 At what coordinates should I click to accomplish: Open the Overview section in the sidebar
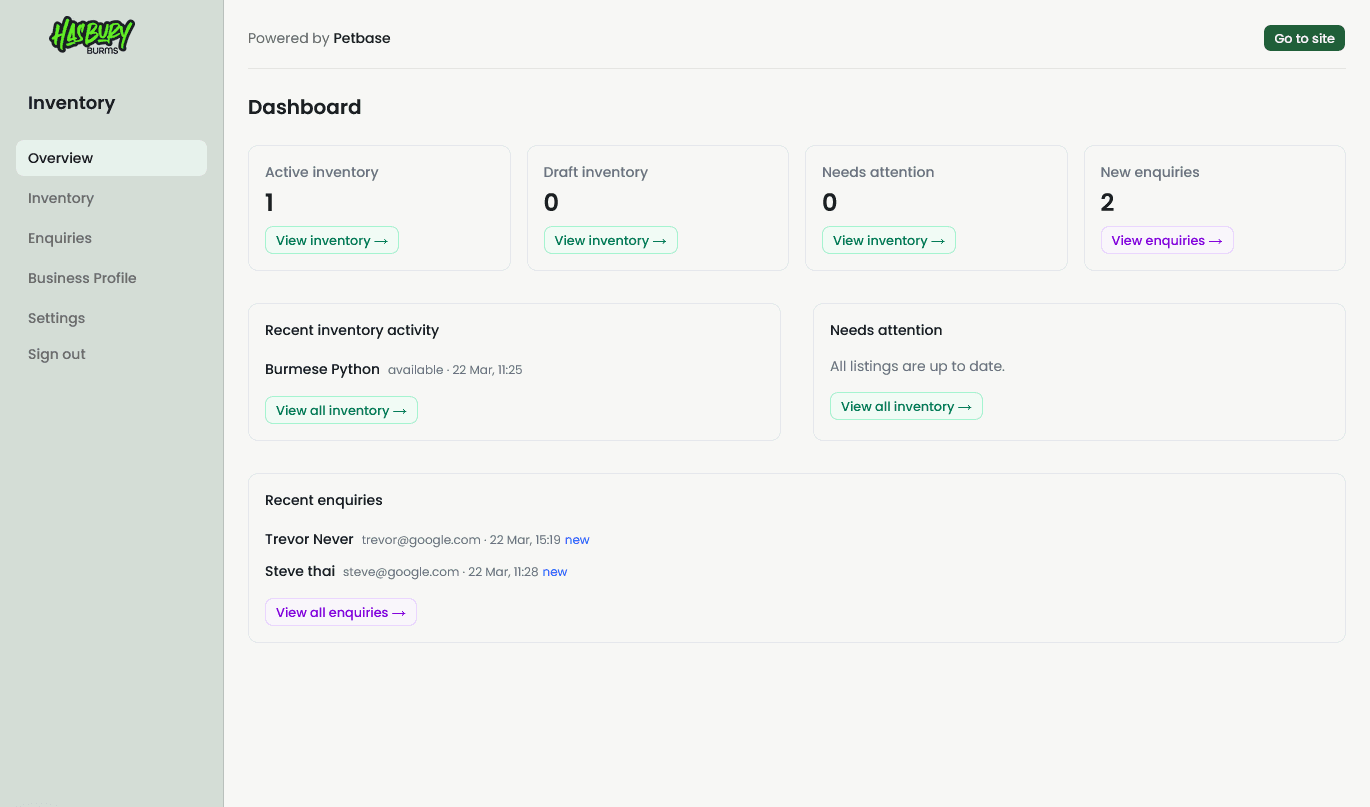pos(60,157)
